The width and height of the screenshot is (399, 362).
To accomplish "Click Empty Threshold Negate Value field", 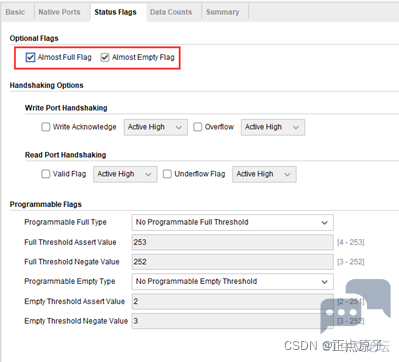I will pyautogui.click(x=233, y=321).
